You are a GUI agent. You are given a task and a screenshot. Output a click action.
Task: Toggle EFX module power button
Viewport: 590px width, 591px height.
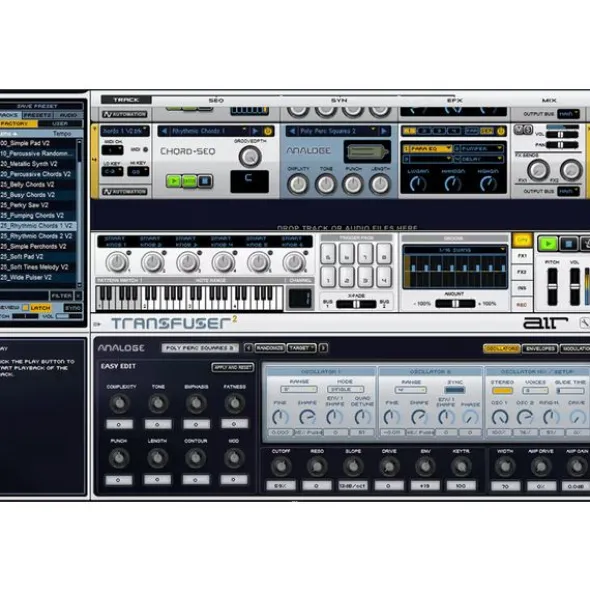pos(501,131)
